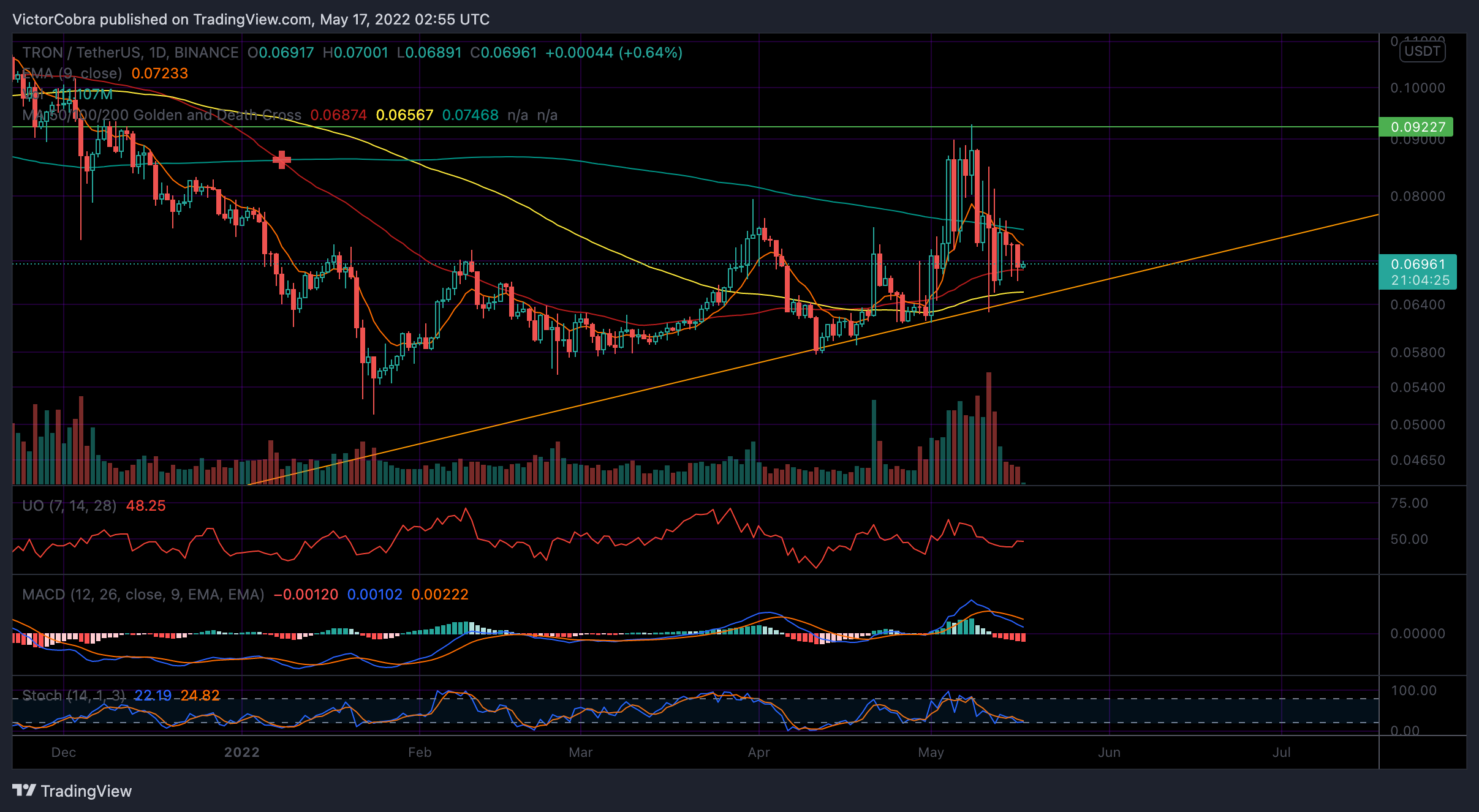Screen dimensions: 1479x812
Task: Click the yellow MA100 value 0.06567
Action: (404, 115)
